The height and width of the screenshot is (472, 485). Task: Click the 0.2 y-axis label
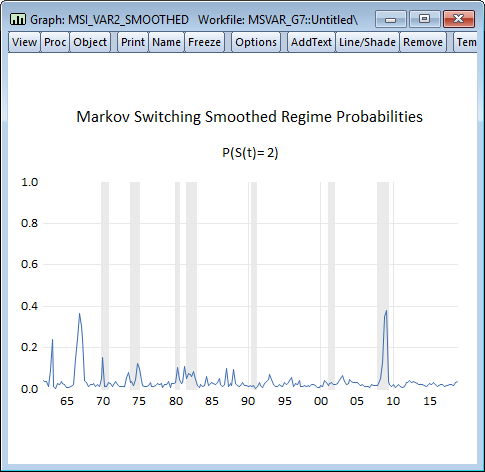(x=30, y=348)
